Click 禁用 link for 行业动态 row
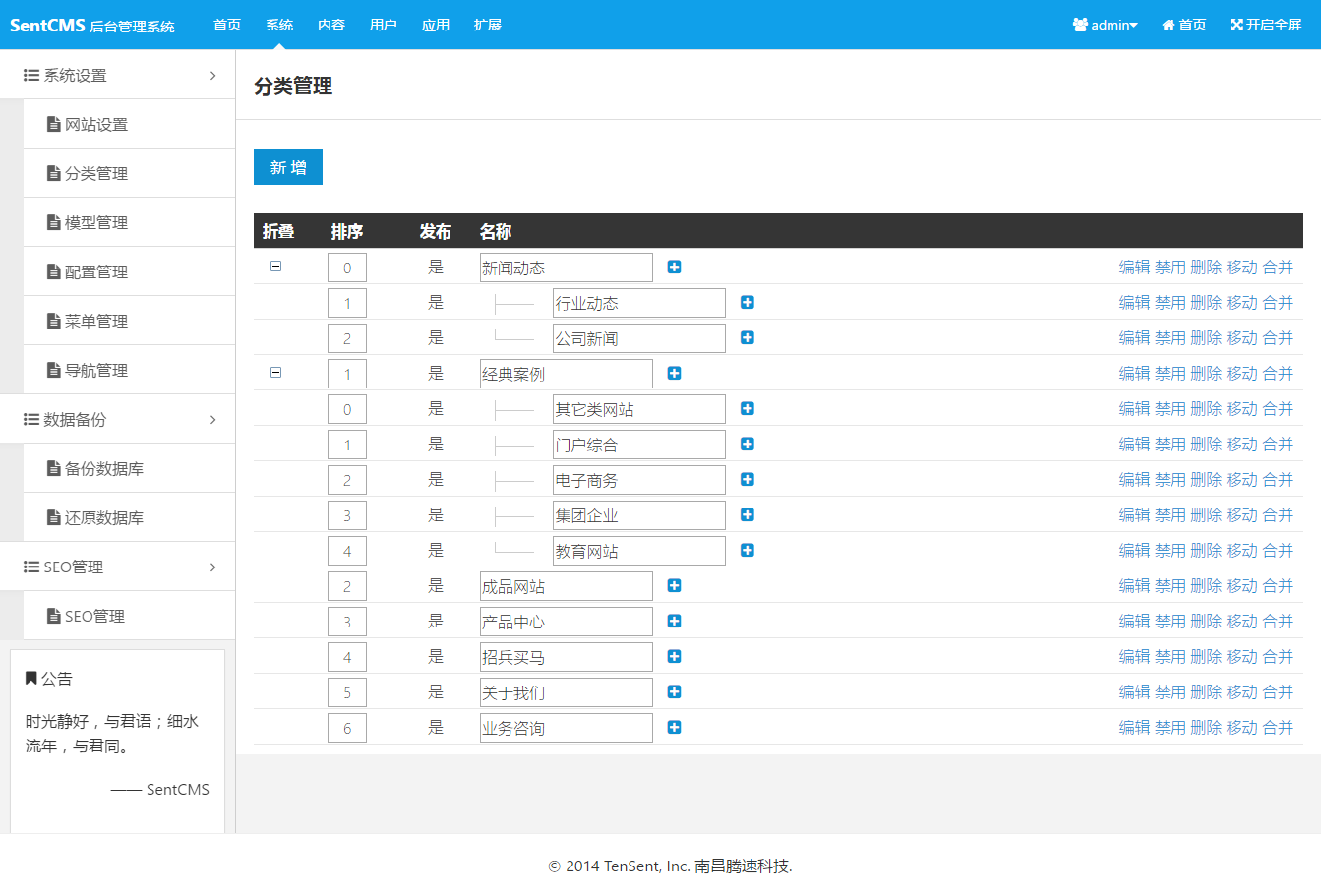 coord(1171,302)
